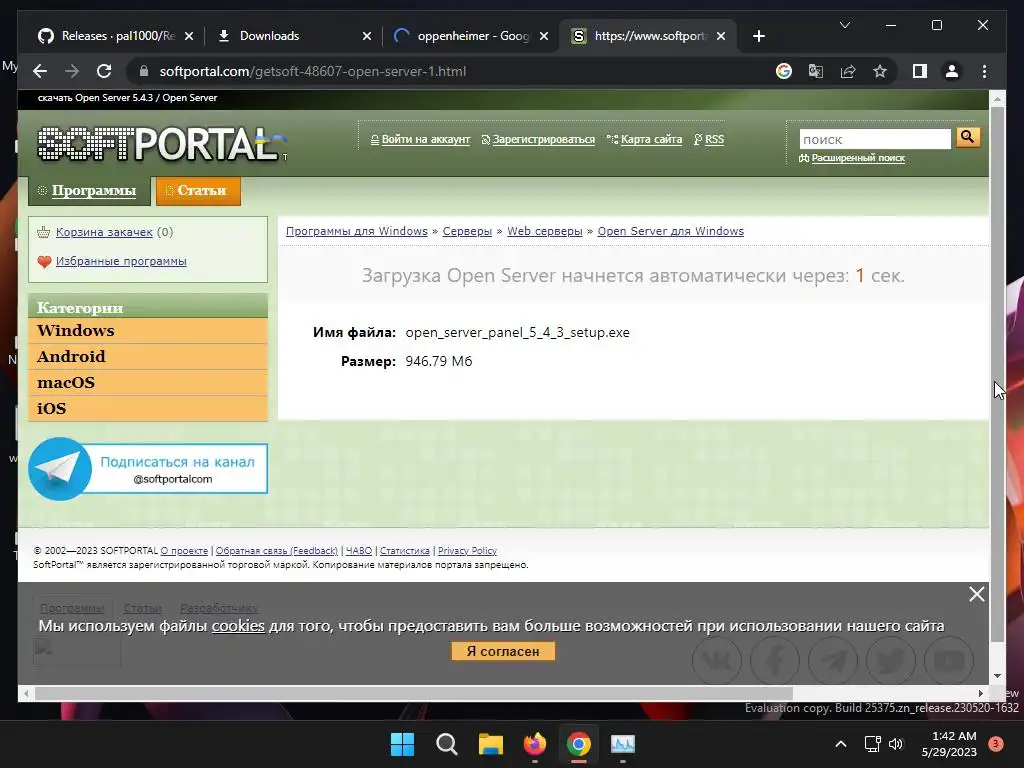Click the Google icon in address bar
This screenshot has width=1024, height=768.
(784, 71)
